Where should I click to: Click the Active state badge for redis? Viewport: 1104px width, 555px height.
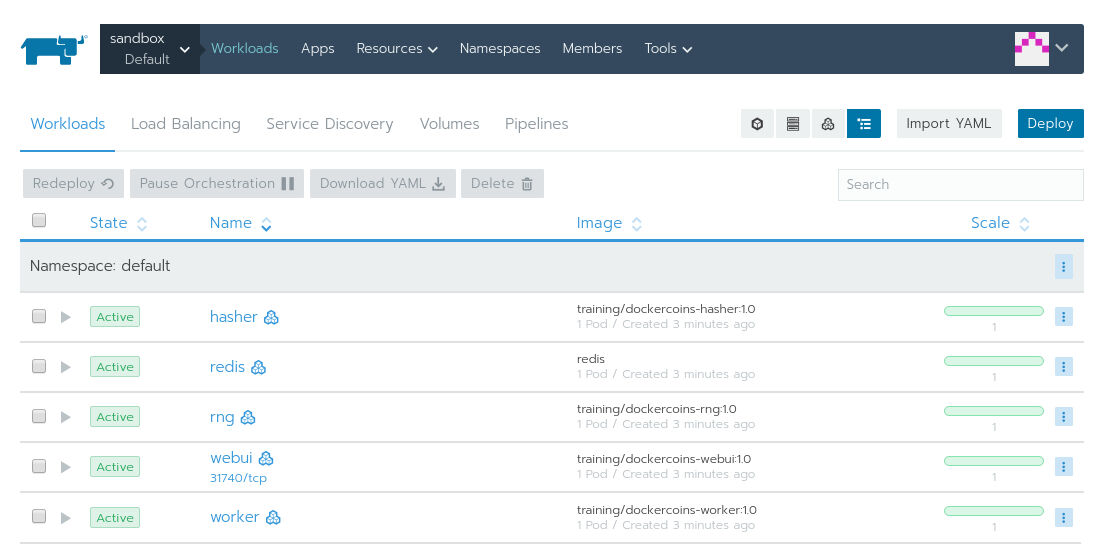tap(115, 367)
